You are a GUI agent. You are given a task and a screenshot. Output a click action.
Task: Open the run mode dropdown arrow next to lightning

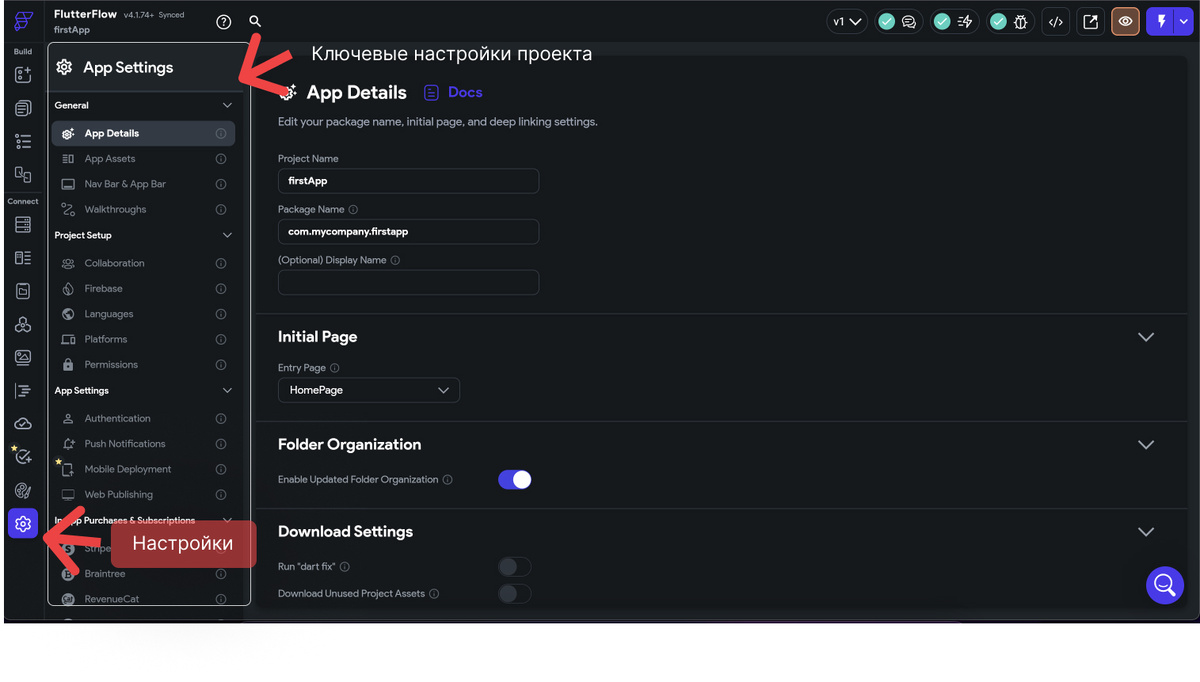click(x=1183, y=21)
